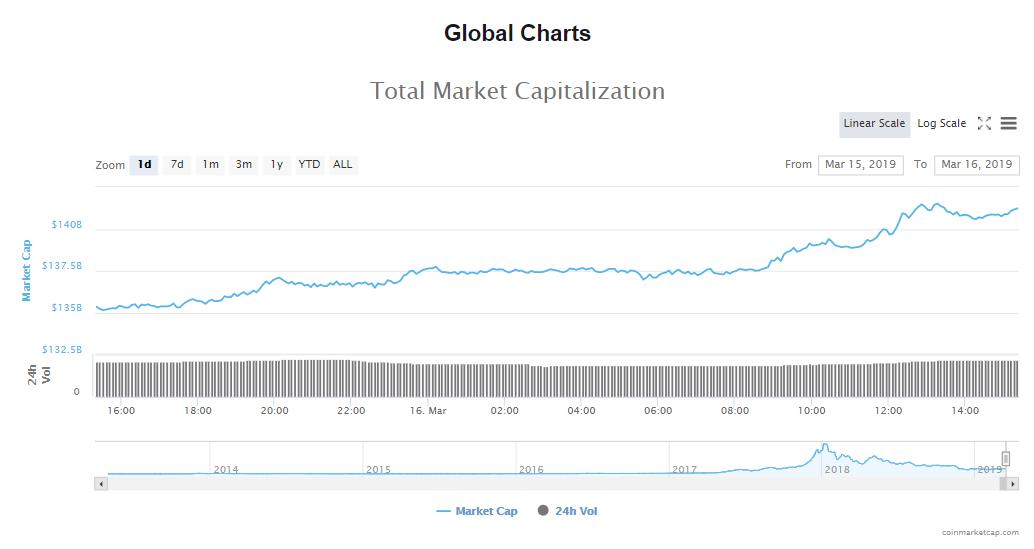1034x549 pixels.
Task: Select the 1d zoom range
Action: [x=144, y=165]
